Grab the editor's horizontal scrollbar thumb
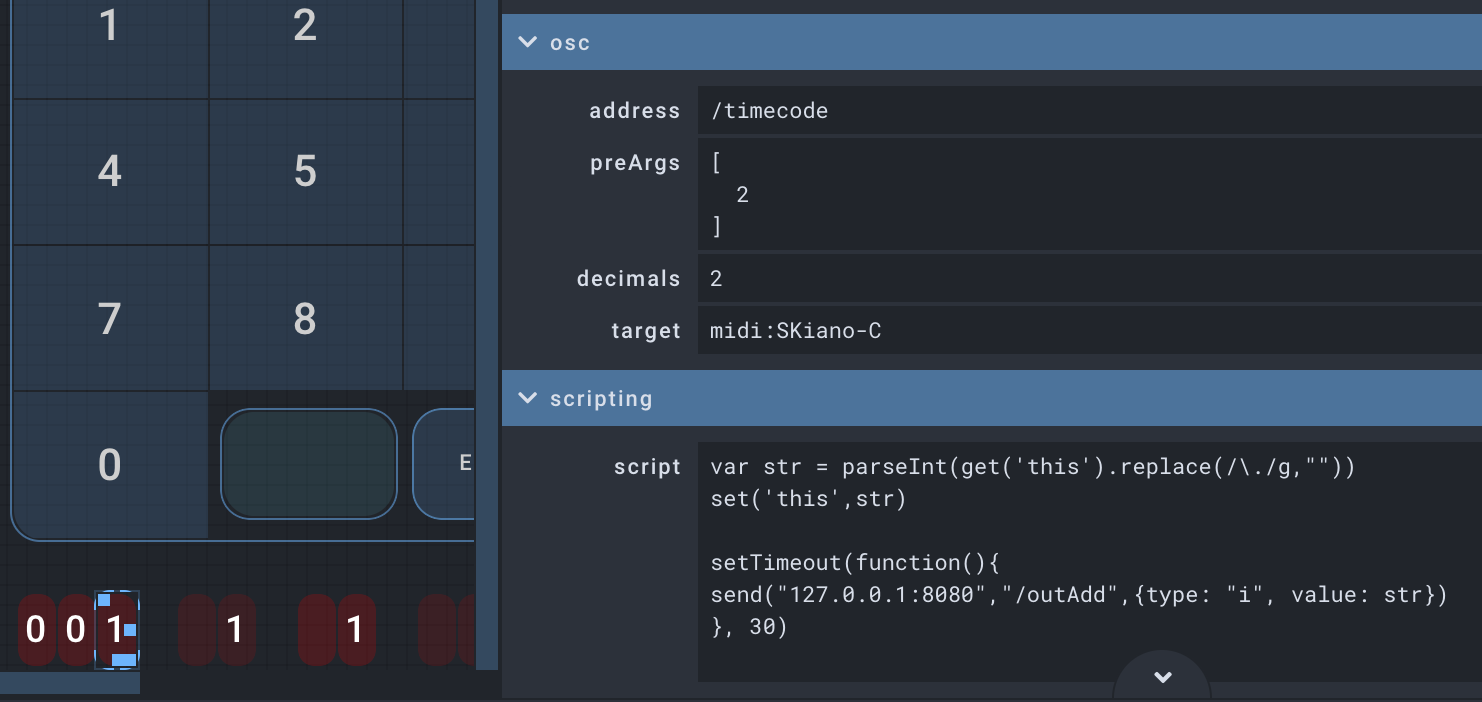Viewport: 1482px width, 702px height. [x=70, y=684]
